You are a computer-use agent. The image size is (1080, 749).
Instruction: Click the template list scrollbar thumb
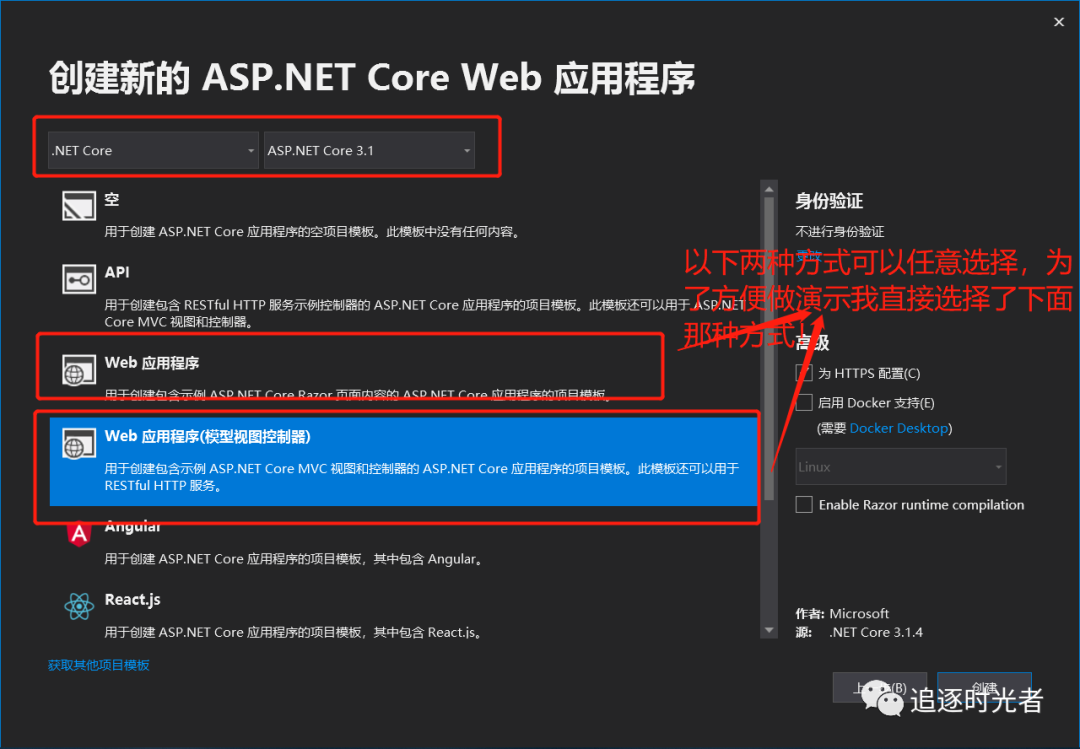[x=769, y=349]
